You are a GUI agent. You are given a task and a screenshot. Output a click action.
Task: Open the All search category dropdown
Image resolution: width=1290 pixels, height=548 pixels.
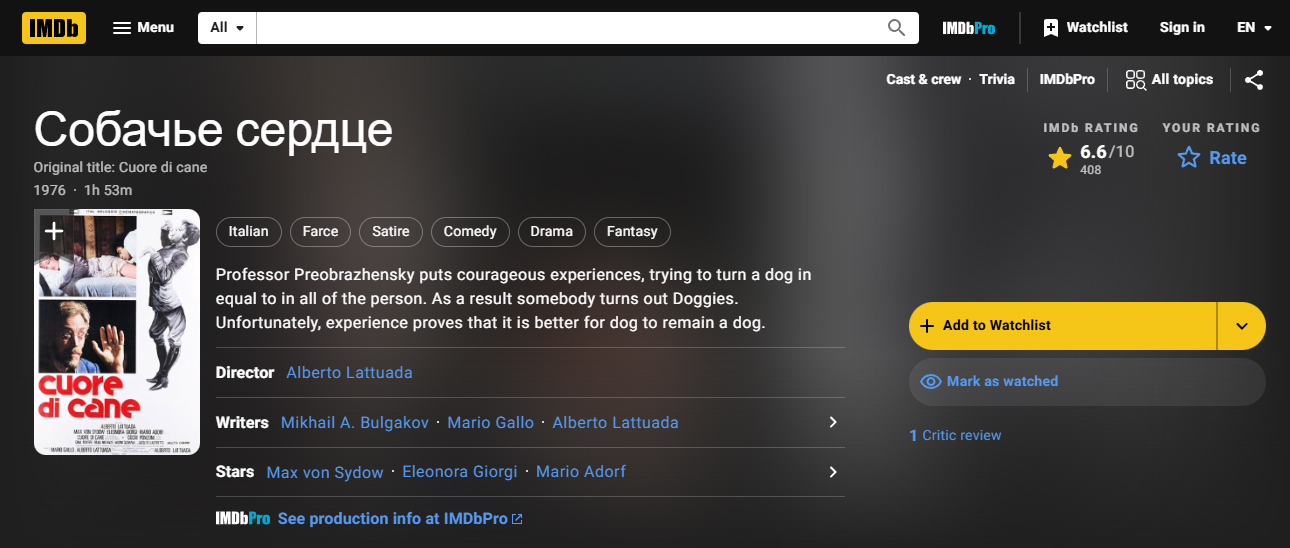tap(227, 28)
